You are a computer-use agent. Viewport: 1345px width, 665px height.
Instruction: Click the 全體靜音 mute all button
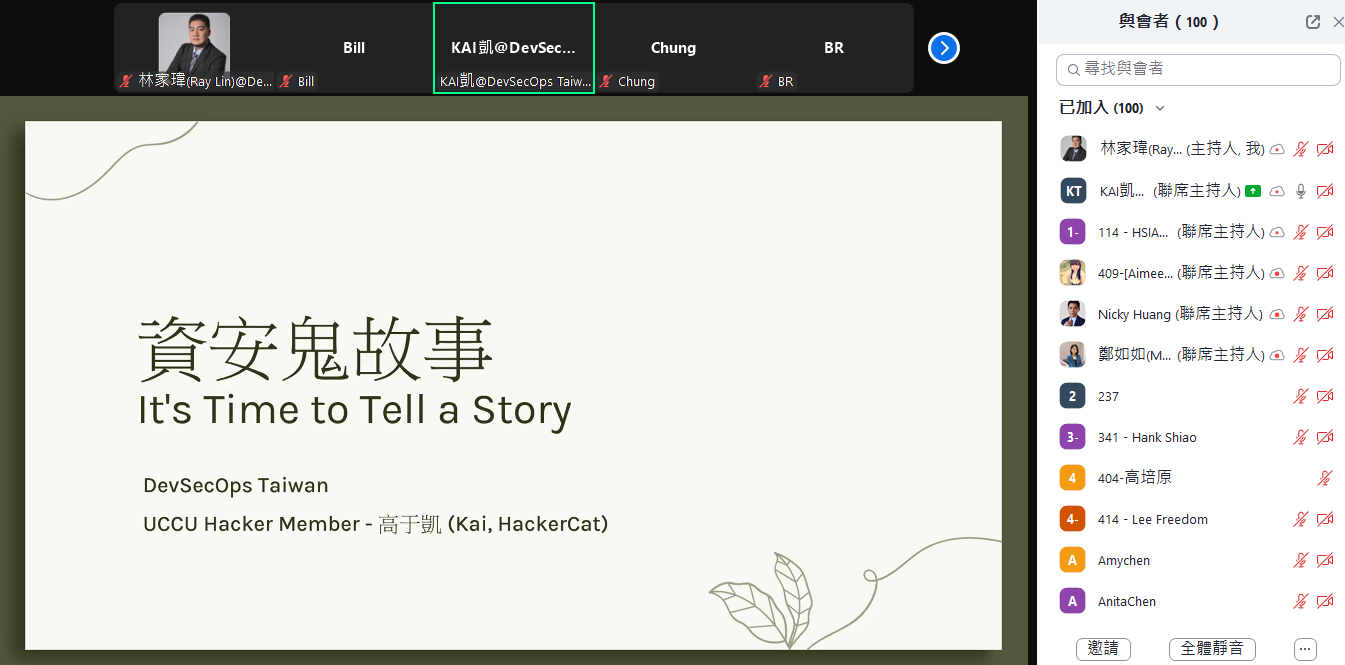coord(1212,649)
